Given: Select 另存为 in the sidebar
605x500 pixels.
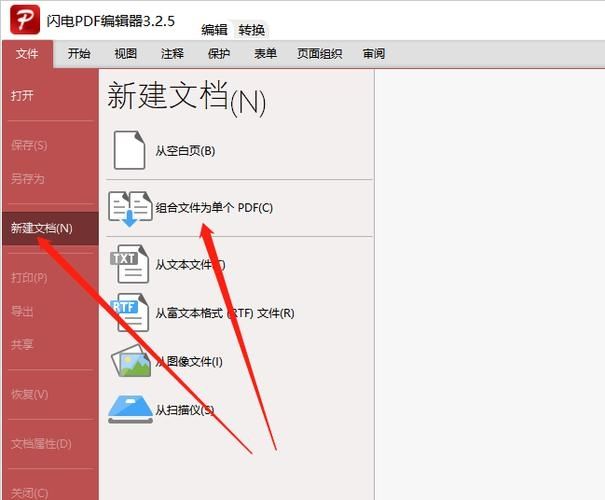Looking at the screenshot, I should (27, 179).
